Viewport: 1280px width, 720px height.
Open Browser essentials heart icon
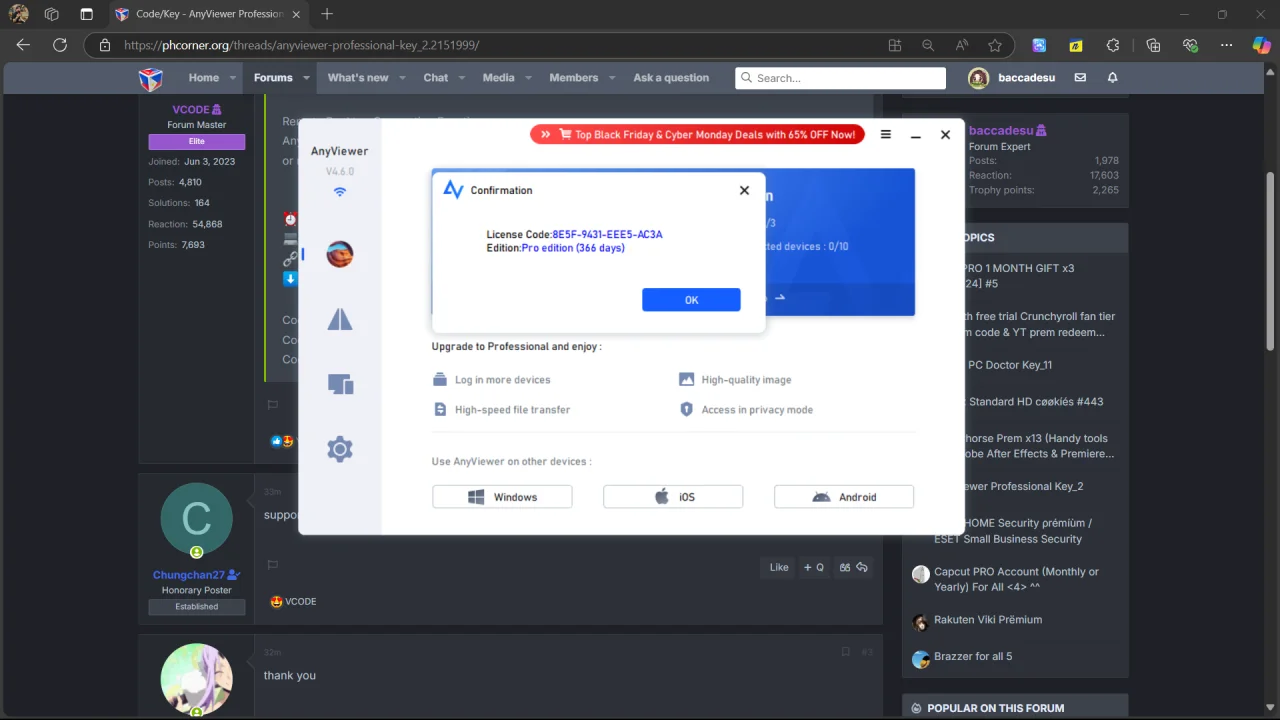[1190, 45]
